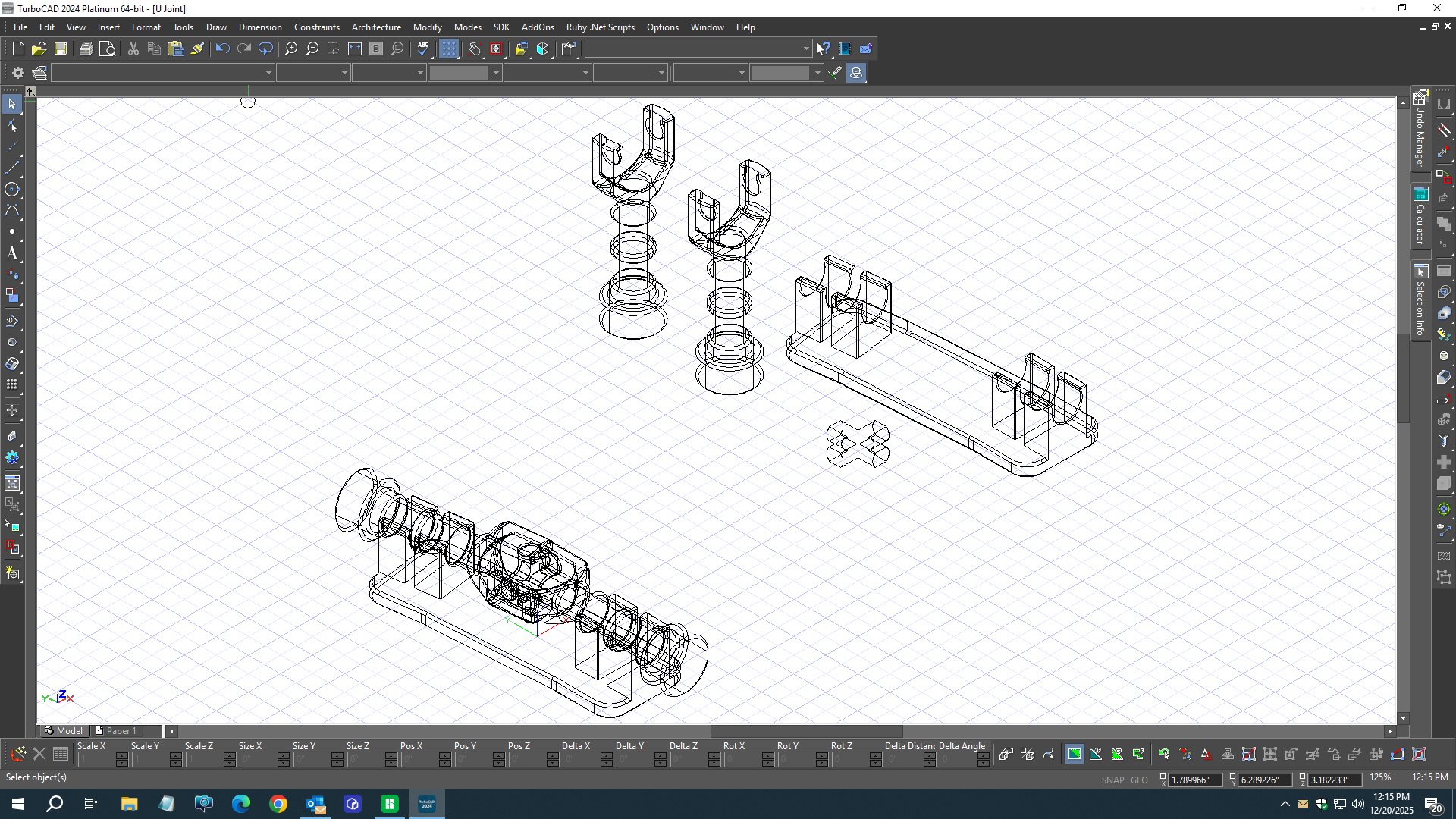Activate the Select arrow tool

click(12, 104)
